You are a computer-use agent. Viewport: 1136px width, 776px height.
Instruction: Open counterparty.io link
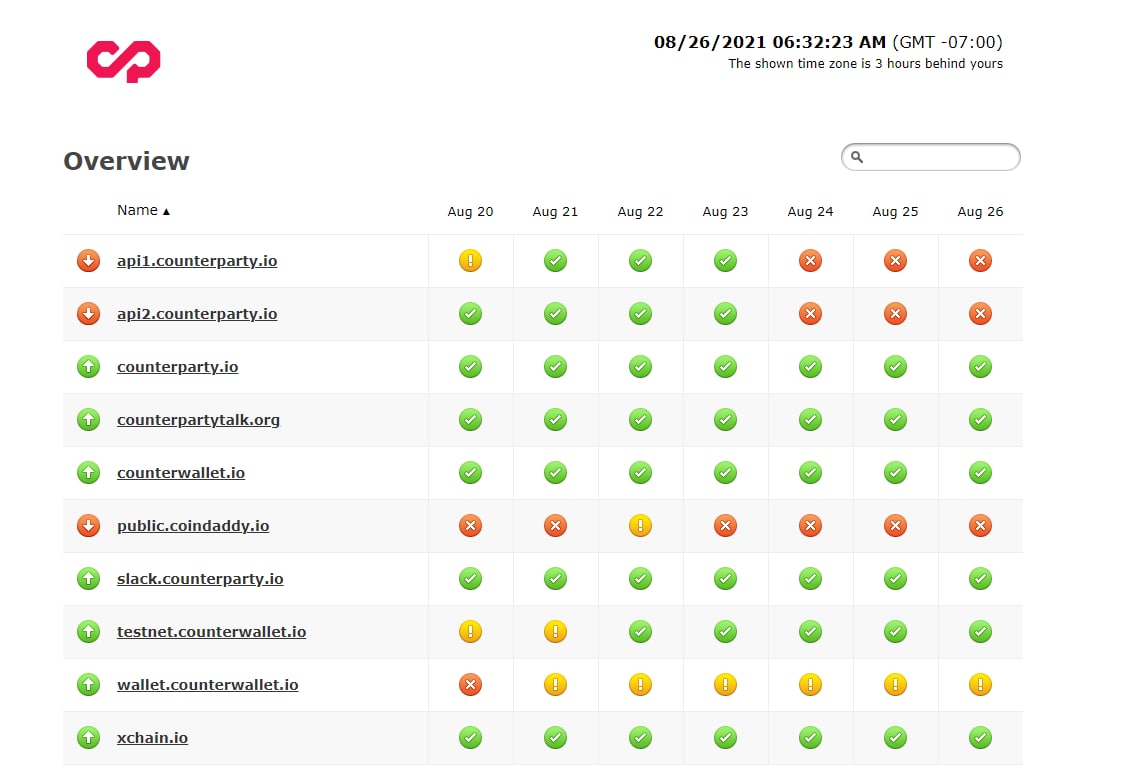[178, 367]
